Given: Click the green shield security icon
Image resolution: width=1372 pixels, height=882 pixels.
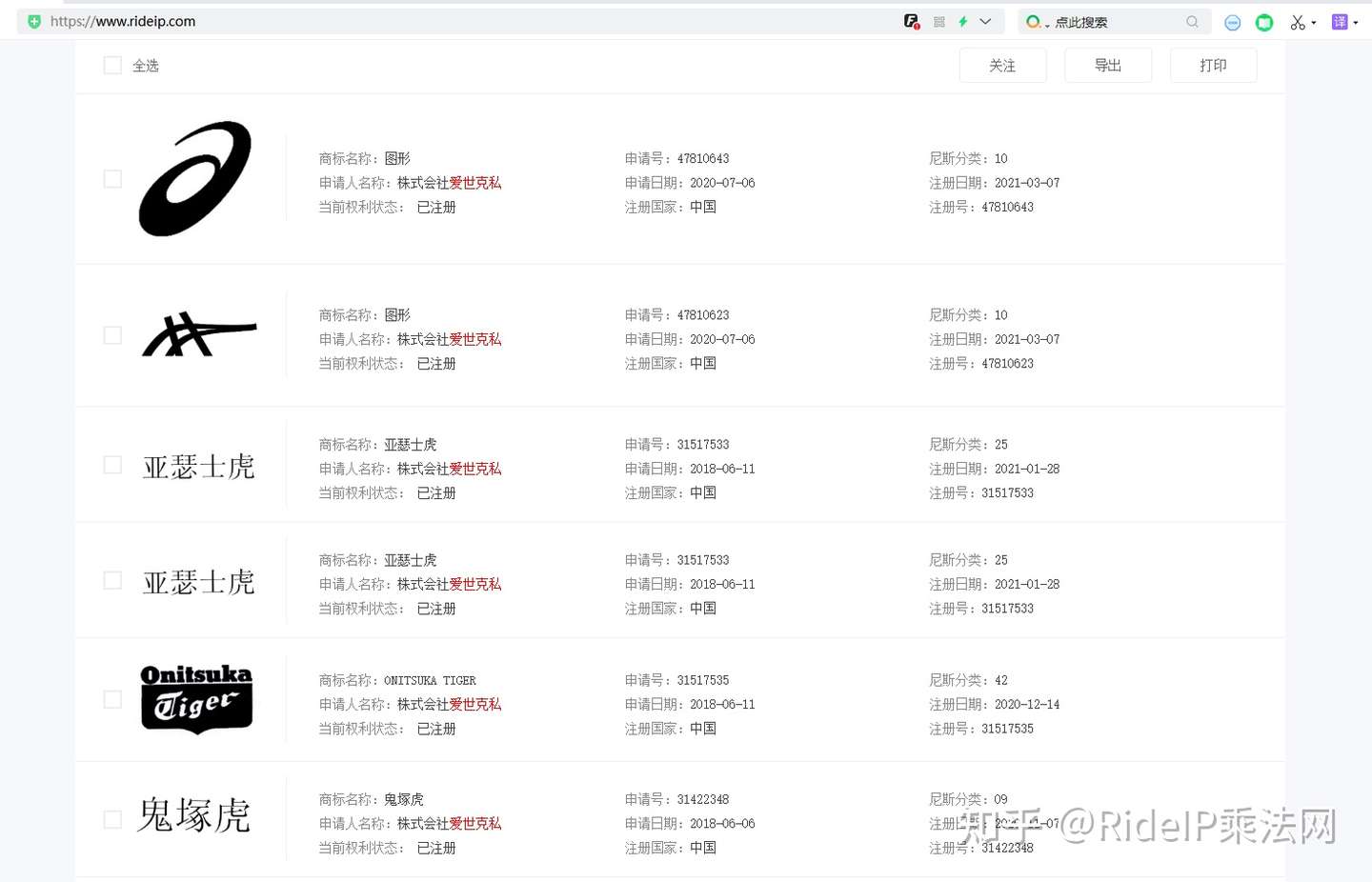Looking at the screenshot, I should pos(34,21).
